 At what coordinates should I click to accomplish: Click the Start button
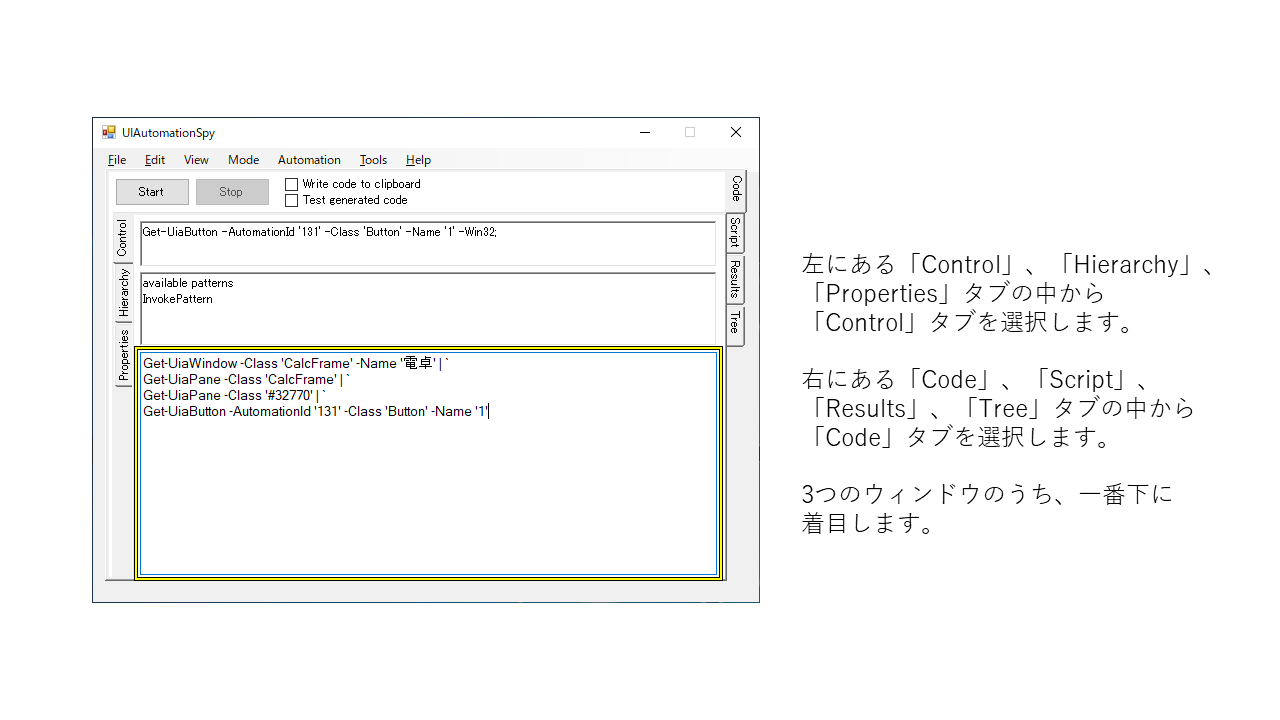pos(152,192)
